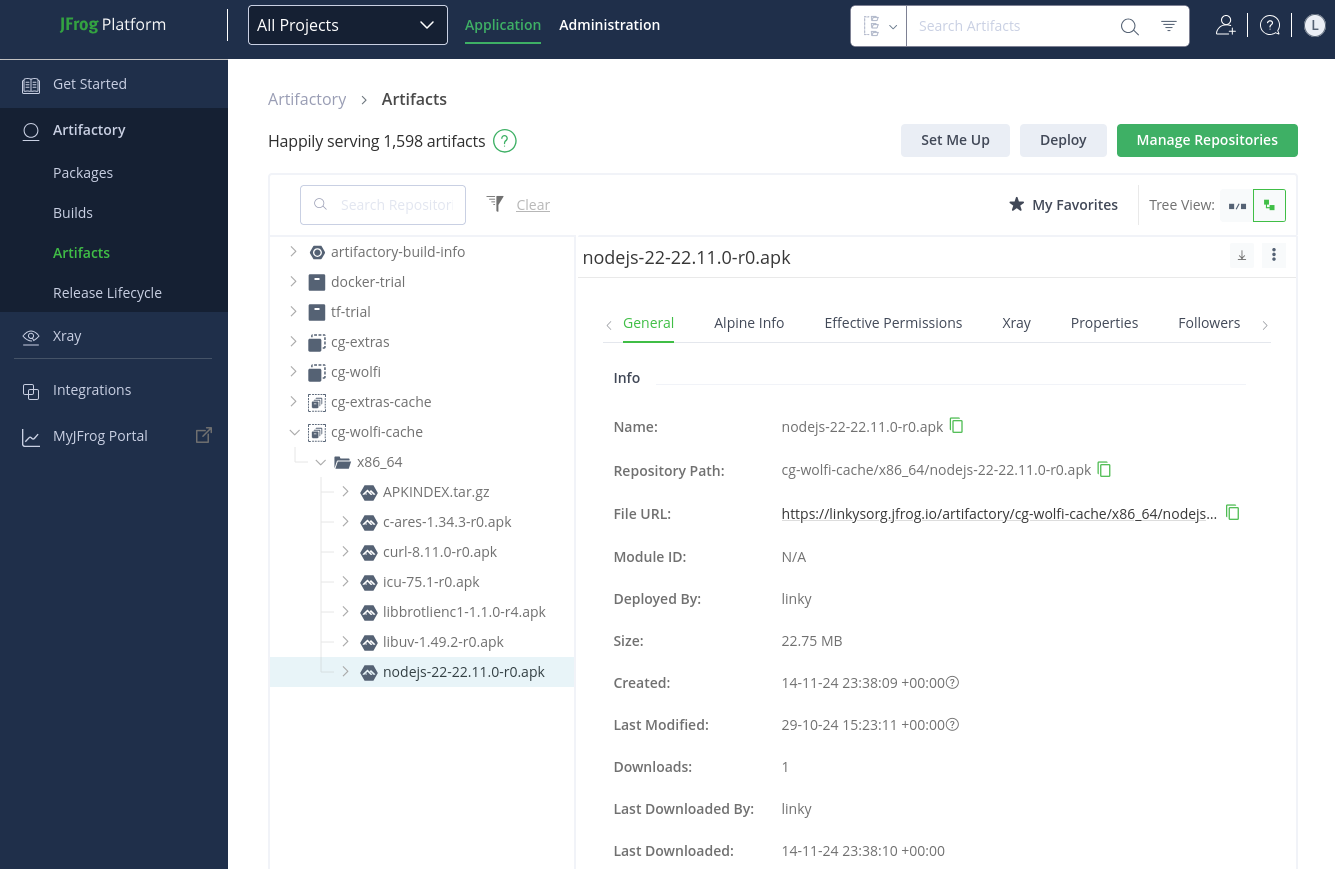Open the artifact File URL link
Image resolution: width=1335 pixels, height=869 pixels.
pos(998,514)
